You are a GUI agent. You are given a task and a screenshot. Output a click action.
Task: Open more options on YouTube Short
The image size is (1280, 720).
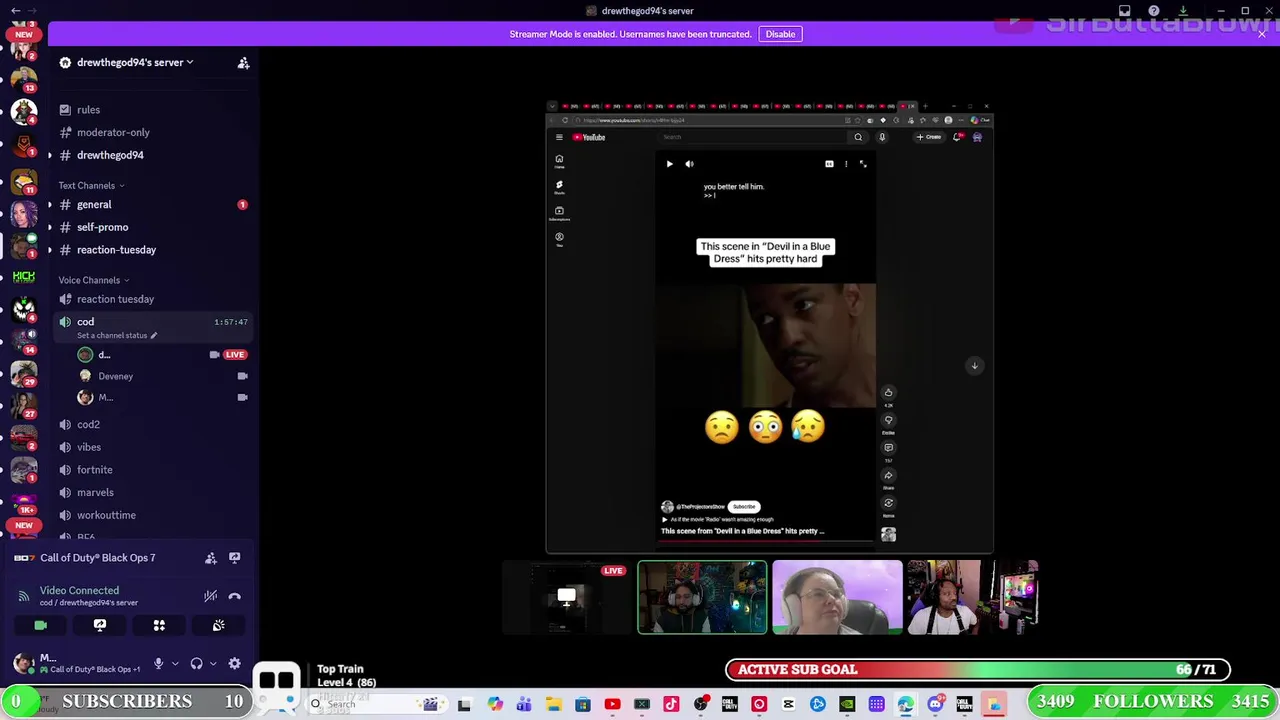coord(846,164)
